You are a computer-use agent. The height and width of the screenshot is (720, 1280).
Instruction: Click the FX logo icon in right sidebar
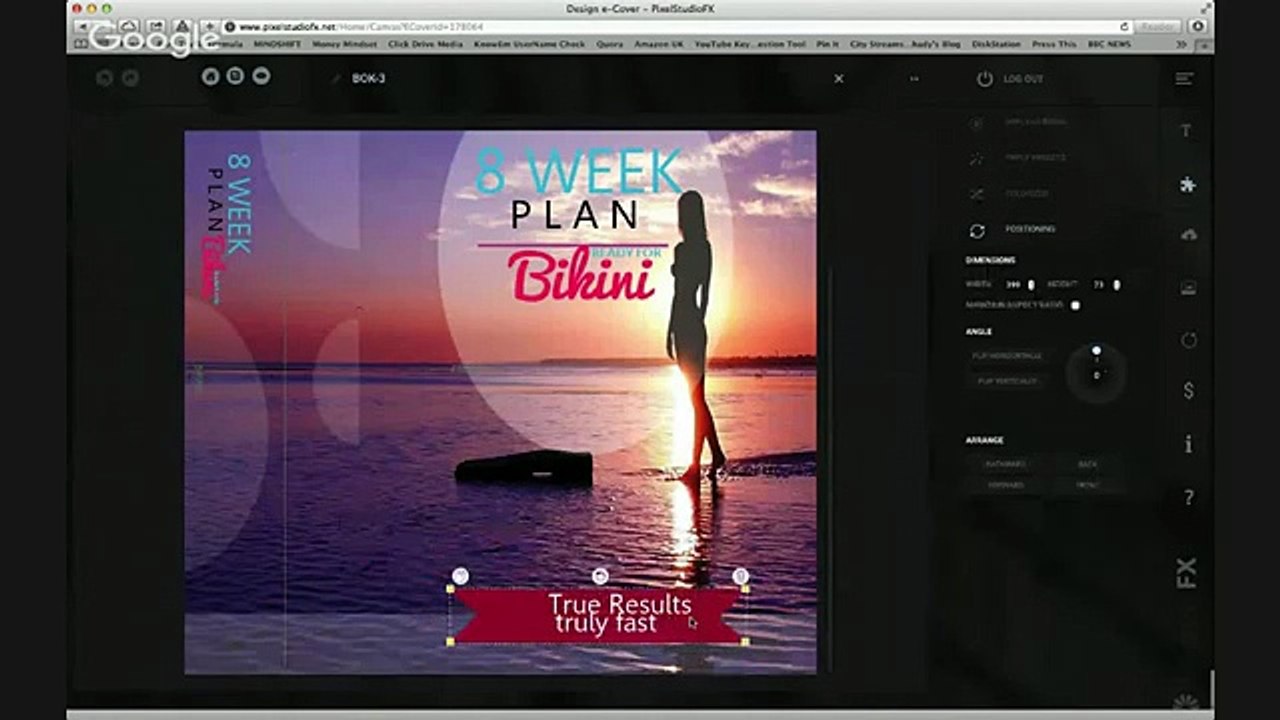(1187, 572)
